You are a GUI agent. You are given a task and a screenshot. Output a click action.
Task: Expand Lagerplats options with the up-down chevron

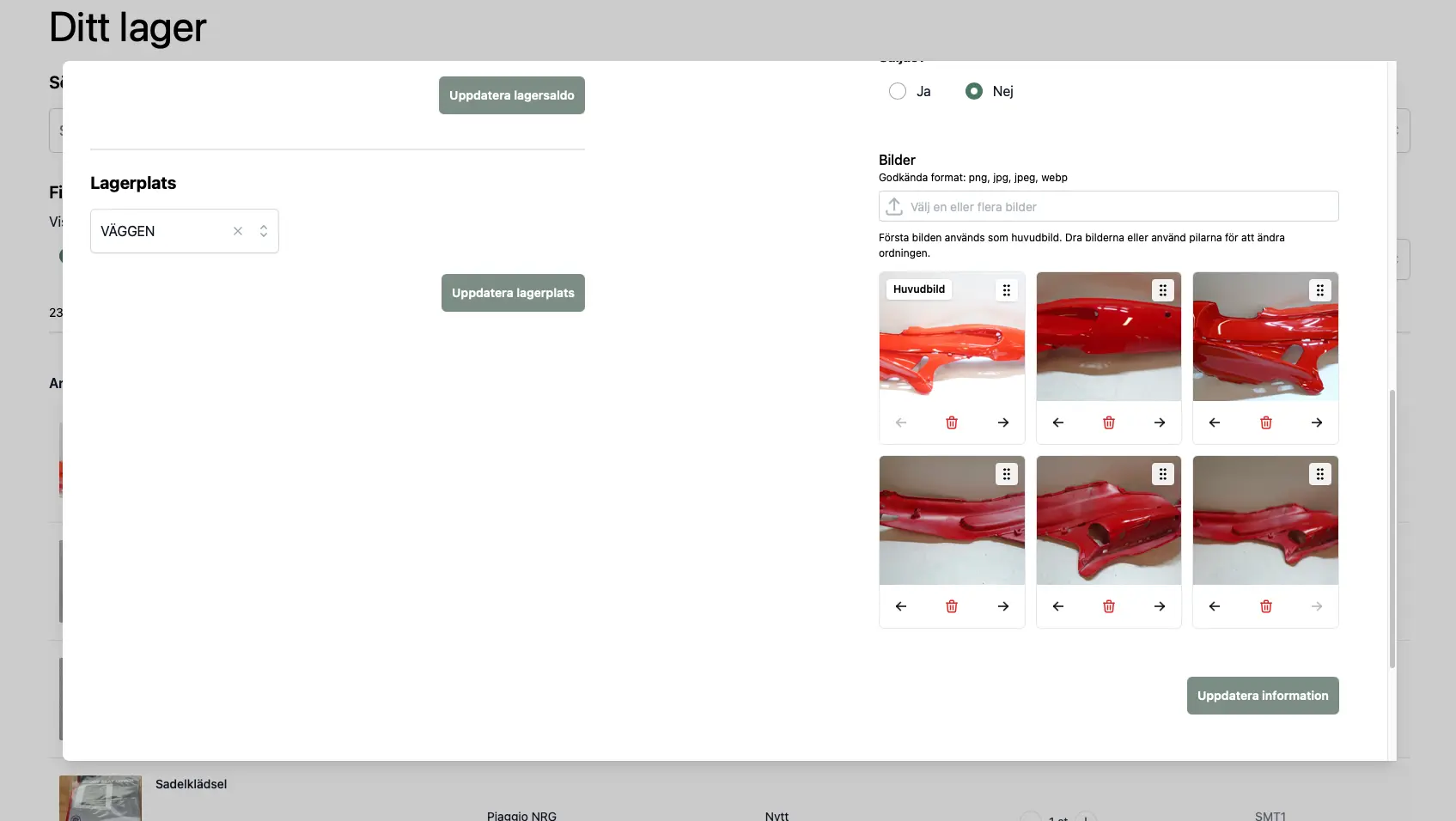pos(264,231)
